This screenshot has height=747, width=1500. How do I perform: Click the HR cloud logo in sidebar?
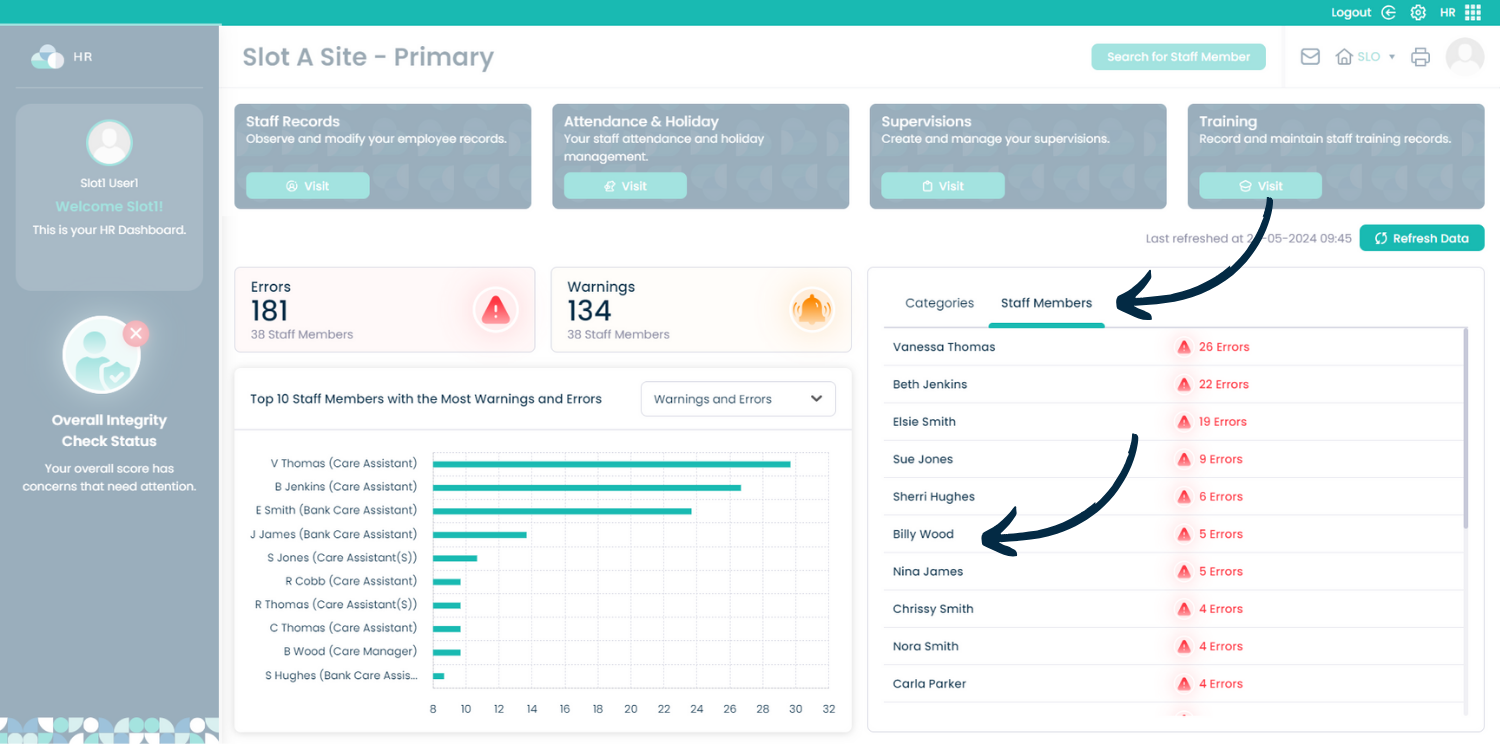(x=47, y=57)
